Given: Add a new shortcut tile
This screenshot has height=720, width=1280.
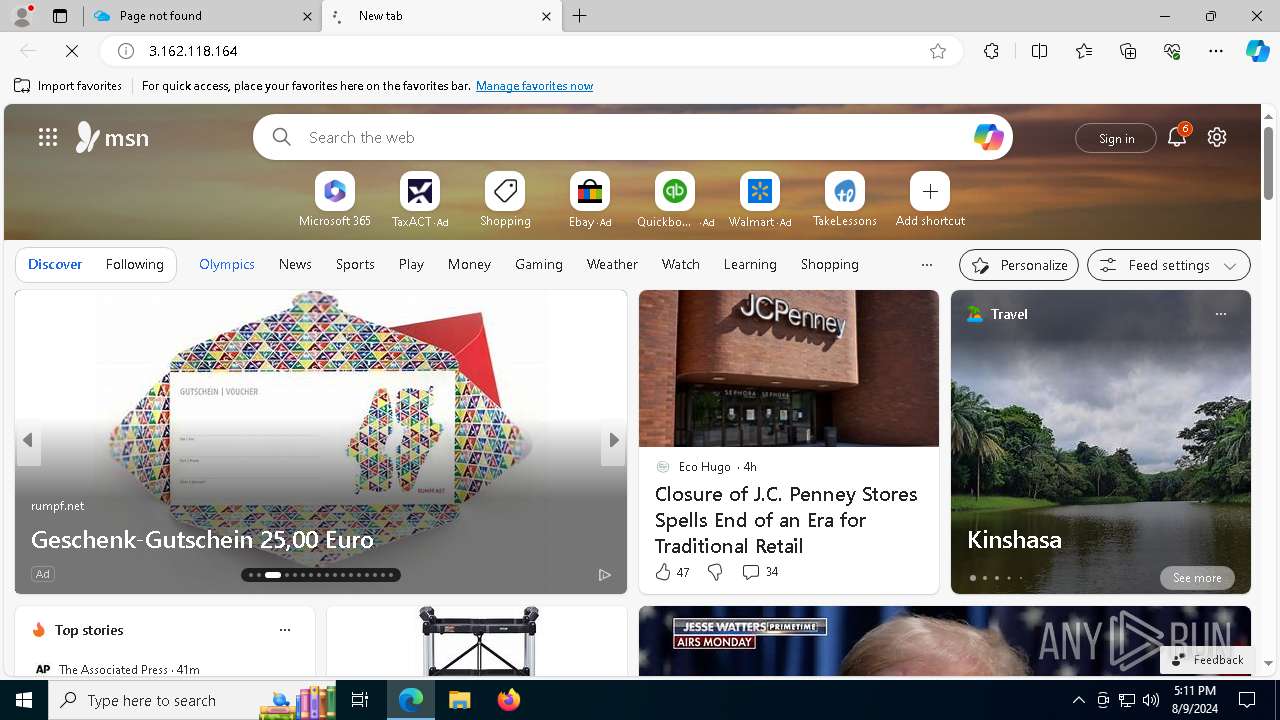Looking at the screenshot, I should coord(930,200).
